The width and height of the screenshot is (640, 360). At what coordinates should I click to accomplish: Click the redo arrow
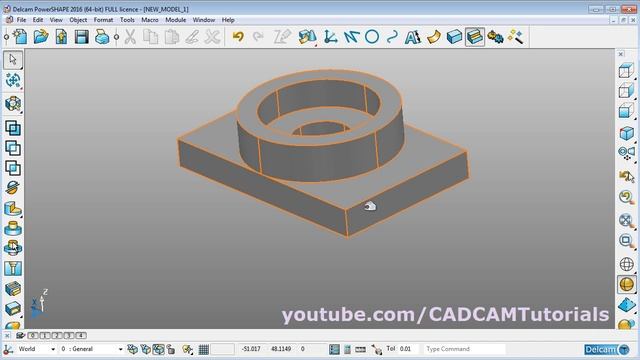pyautogui.click(x=258, y=37)
